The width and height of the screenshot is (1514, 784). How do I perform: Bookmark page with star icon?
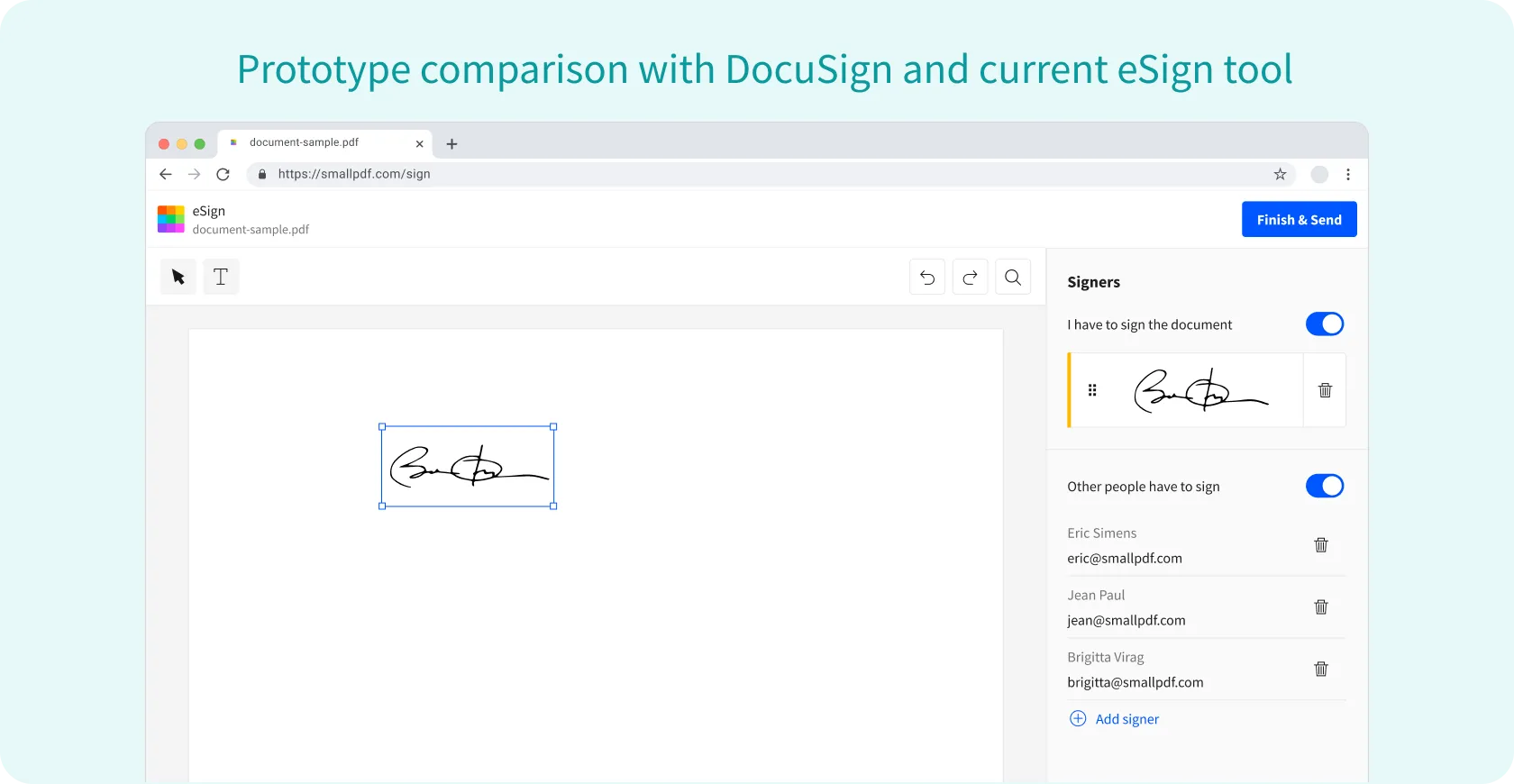pyautogui.click(x=1280, y=175)
